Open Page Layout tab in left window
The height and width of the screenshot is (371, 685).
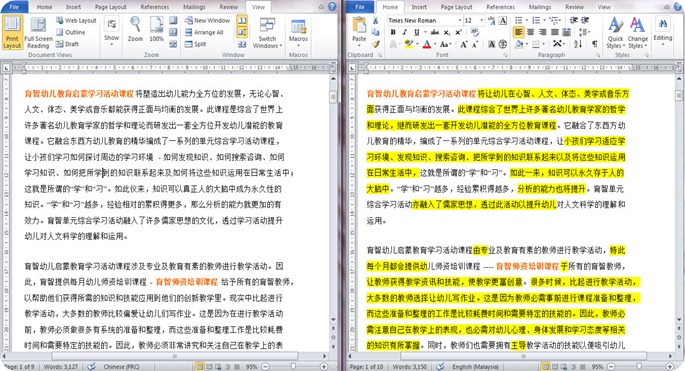click(111, 7)
